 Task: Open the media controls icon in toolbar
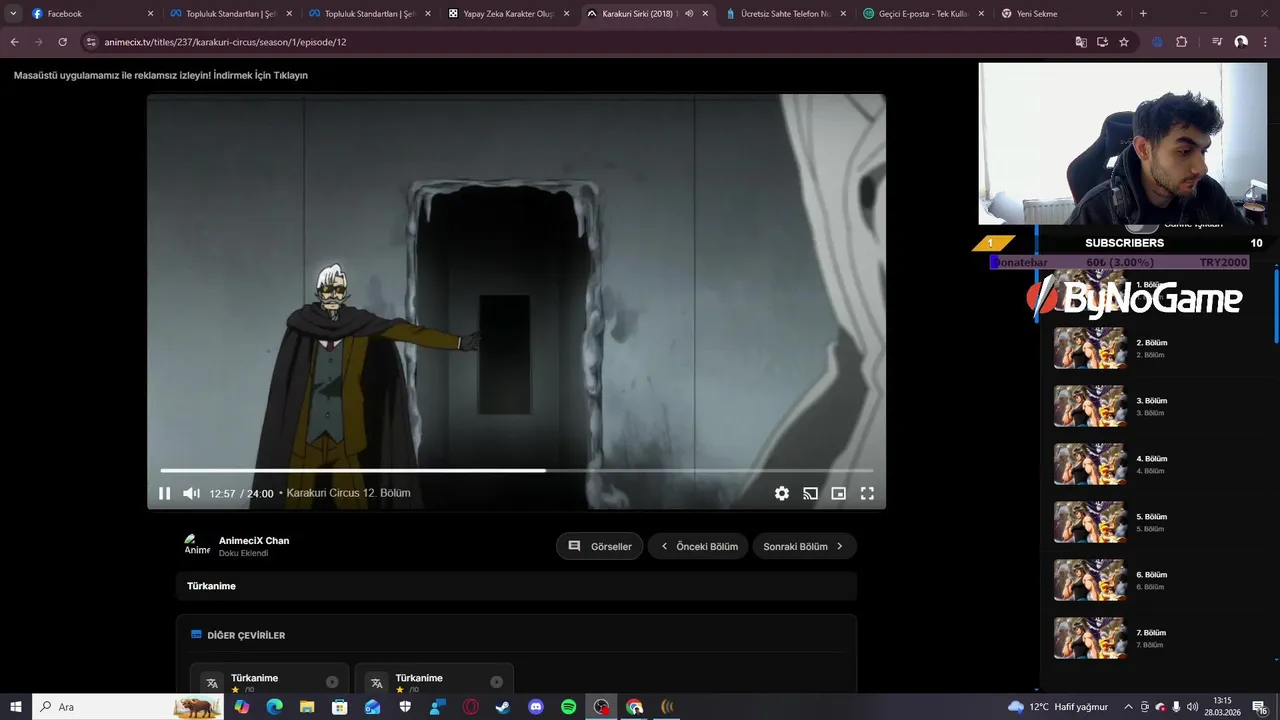(1217, 42)
